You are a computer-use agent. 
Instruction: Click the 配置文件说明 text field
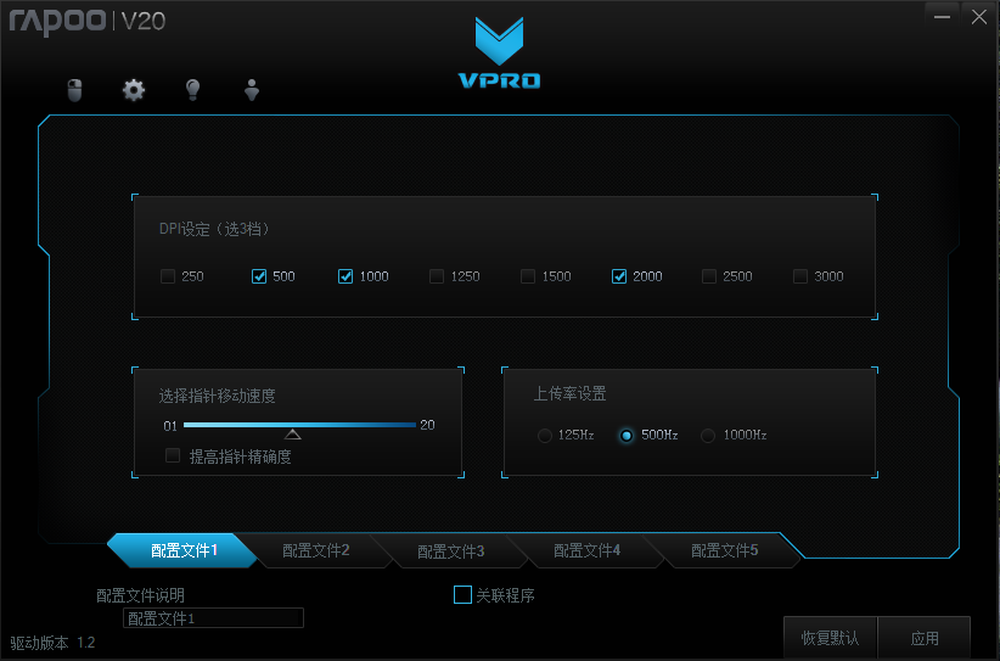coord(213,618)
